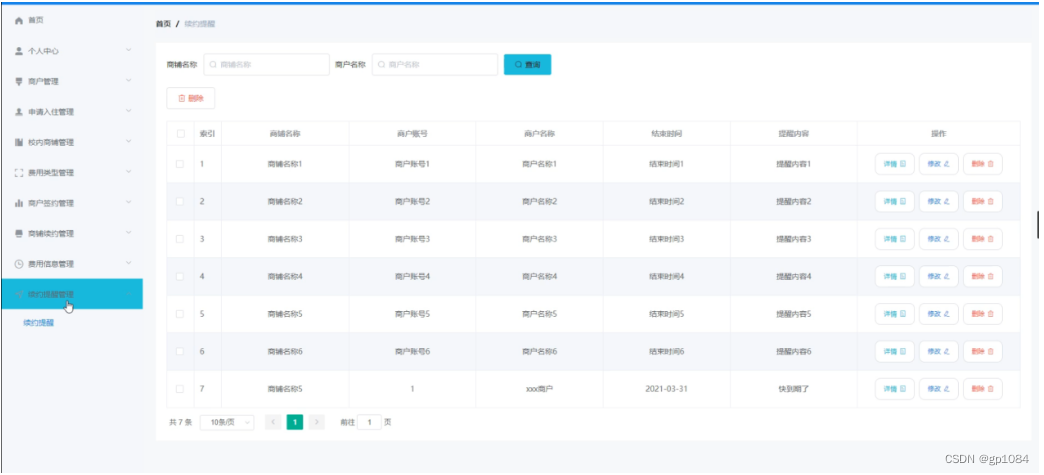Click the 商户签约管理 bar chart icon
Viewport: 1044px width, 475px height.
[19, 203]
